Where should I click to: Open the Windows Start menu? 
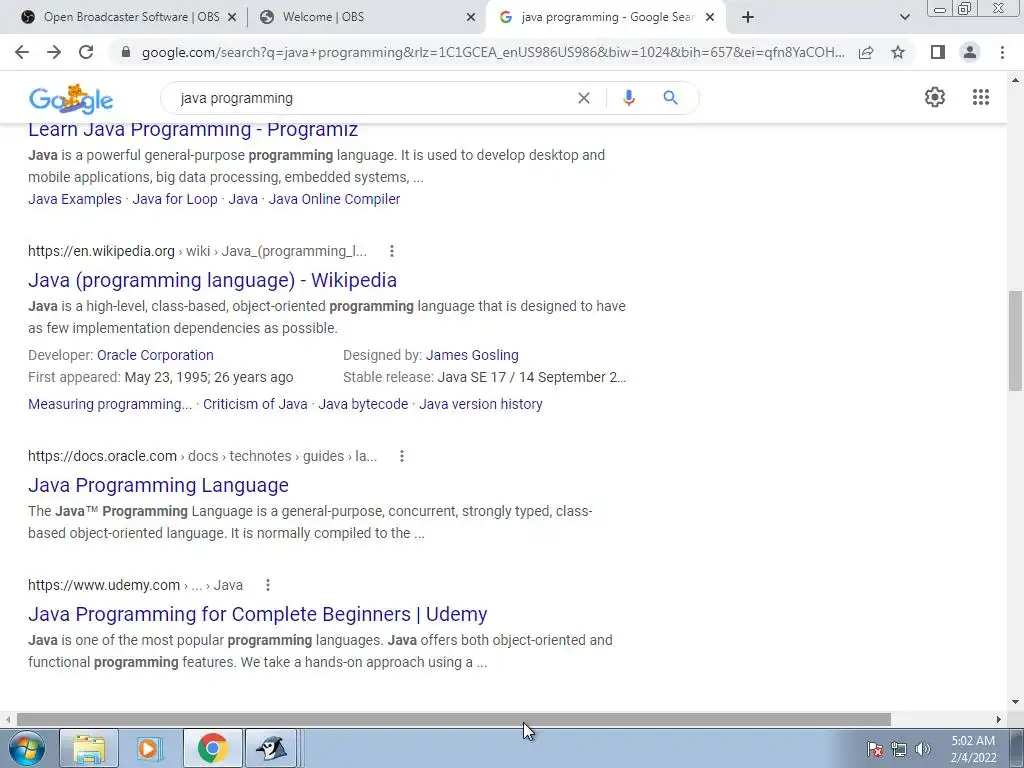pyautogui.click(x=27, y=748)
